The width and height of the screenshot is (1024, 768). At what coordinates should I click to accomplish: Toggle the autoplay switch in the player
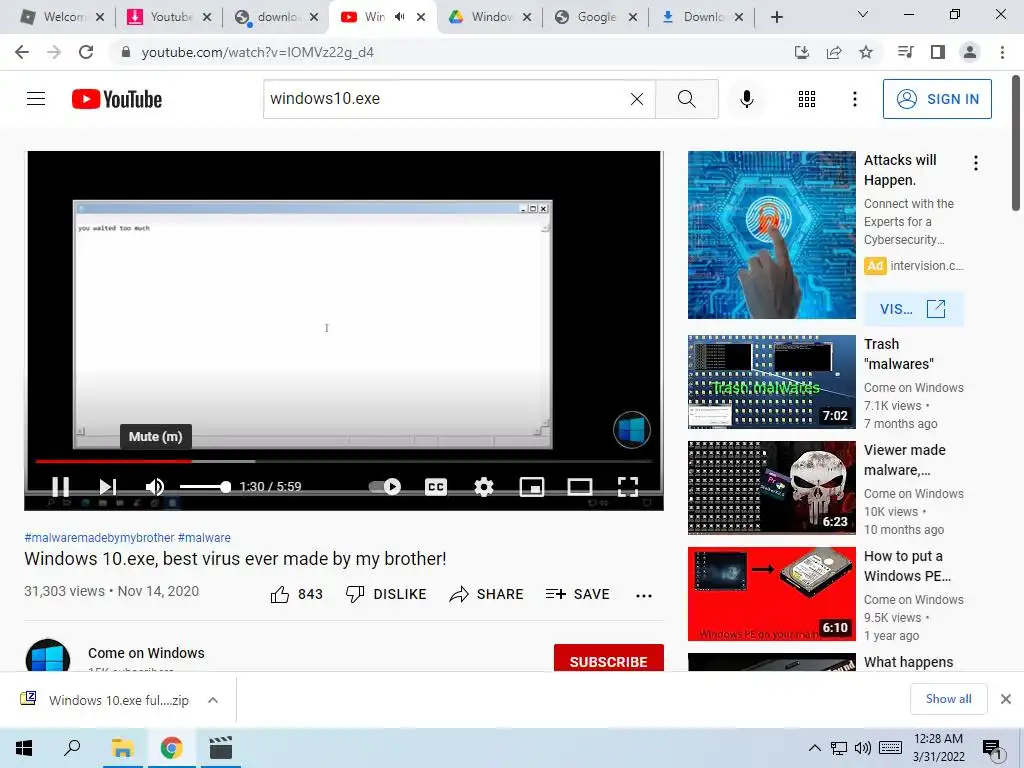[385, 487]
